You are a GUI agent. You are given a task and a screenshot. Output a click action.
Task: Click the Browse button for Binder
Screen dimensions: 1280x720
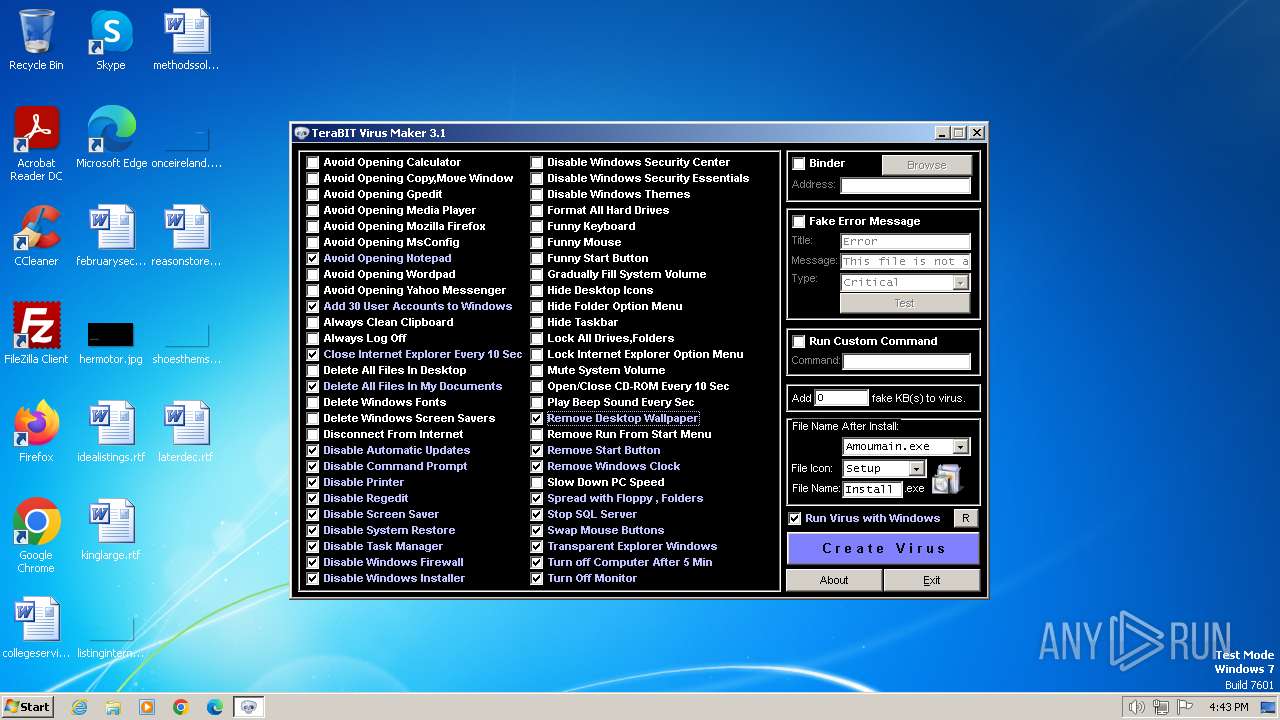pos(926,165)
